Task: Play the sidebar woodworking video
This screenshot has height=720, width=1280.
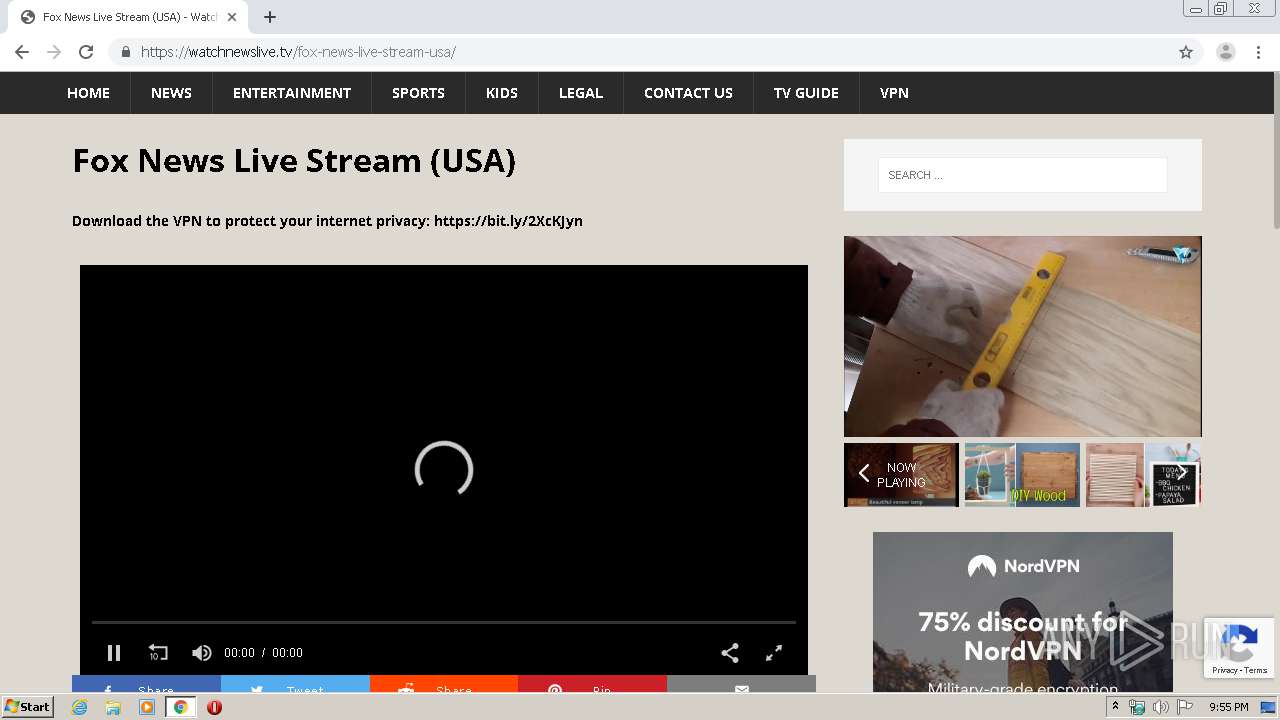Action: 1022,336
